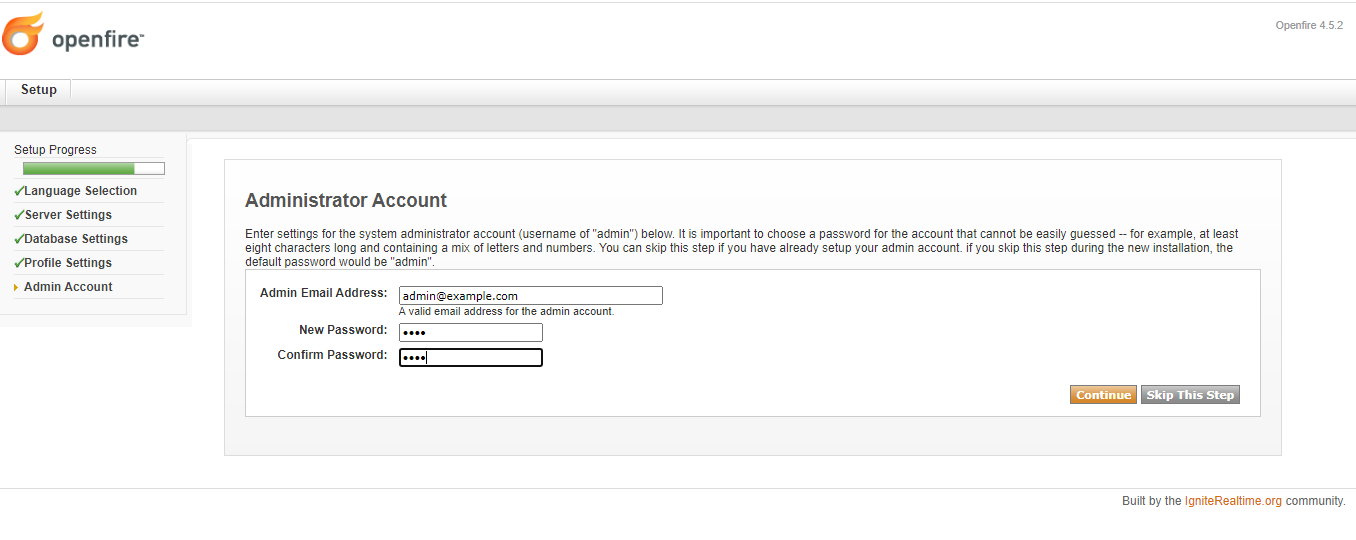Click the green checkmark beside Database Settings
Image resolution: width=1356 pixels, height=540 pixels.
pos(19,239)
